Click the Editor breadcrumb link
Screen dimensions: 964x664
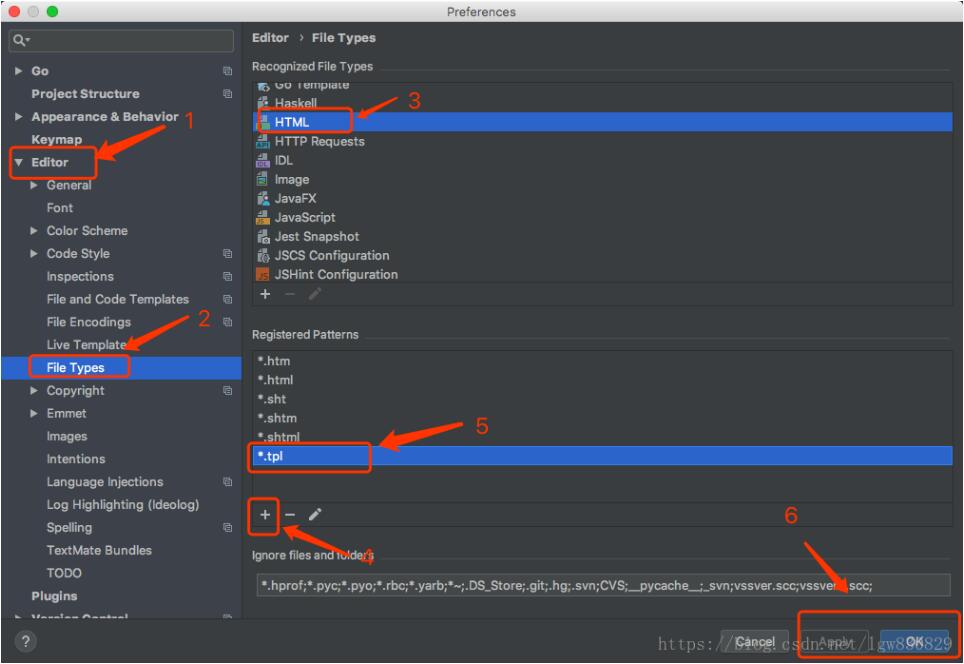(x=270, y=38)
